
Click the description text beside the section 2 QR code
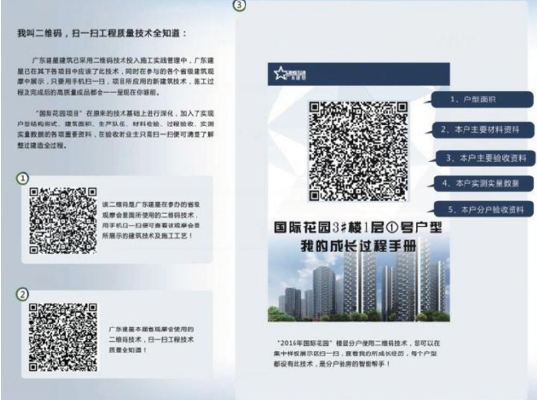pos(151,339)
